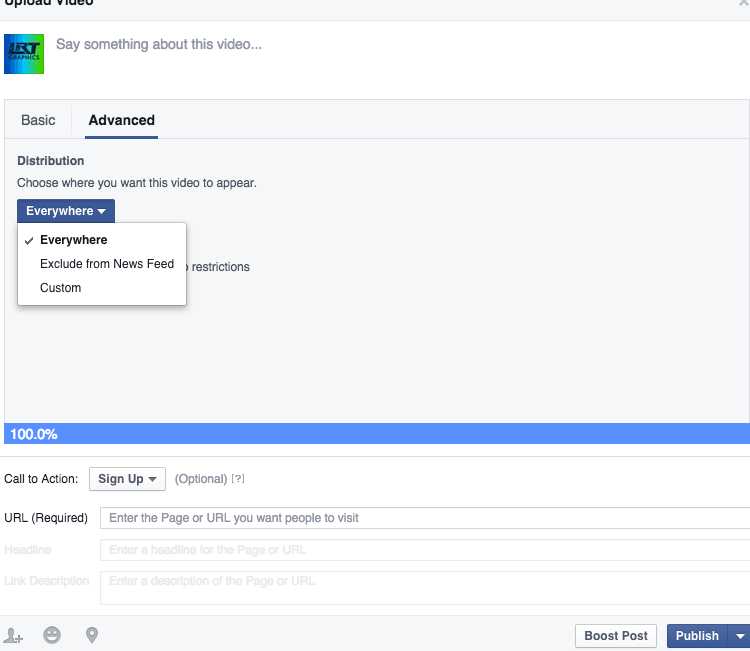Viewport: 750px width, 651px height.
Task: Click Say something about this video field
Action: (159, 44)
